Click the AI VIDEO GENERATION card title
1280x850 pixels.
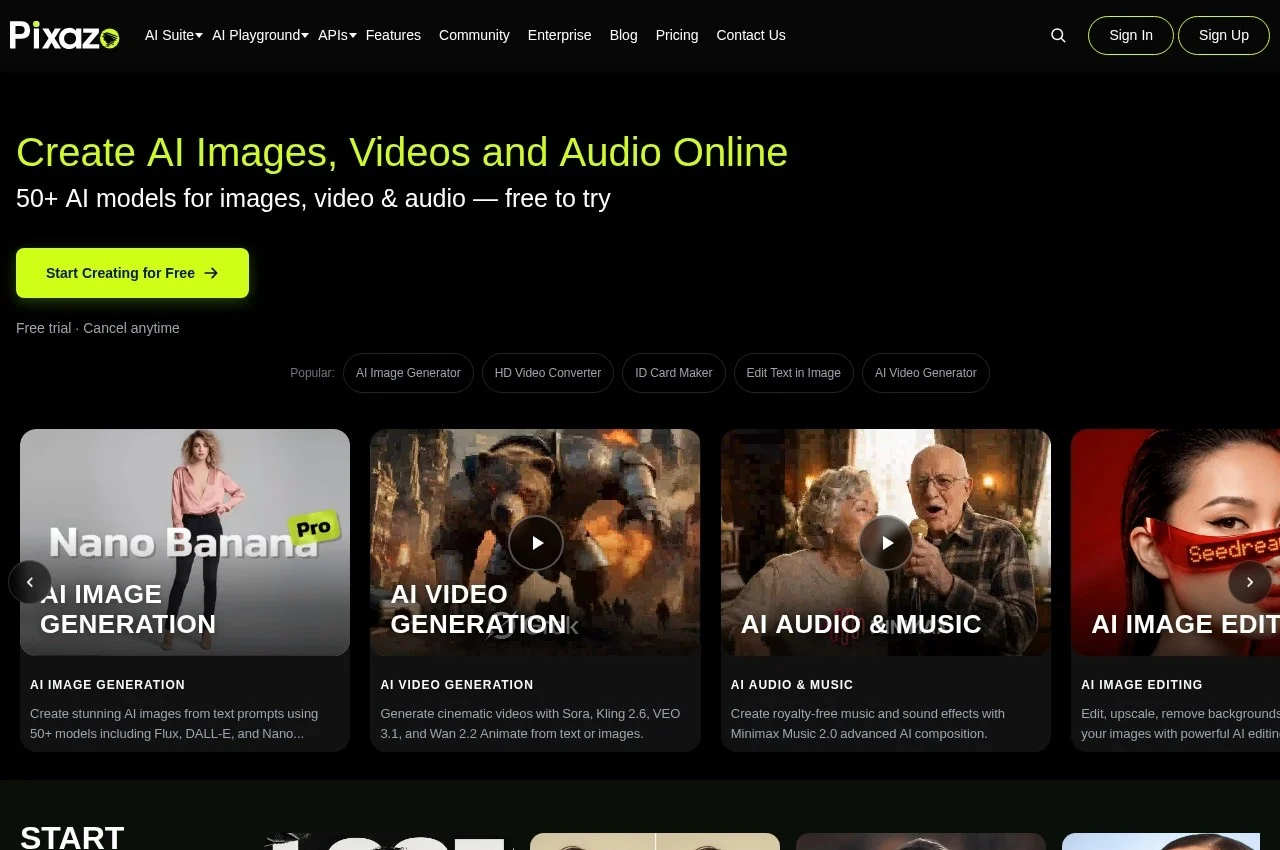pos(457,685)
